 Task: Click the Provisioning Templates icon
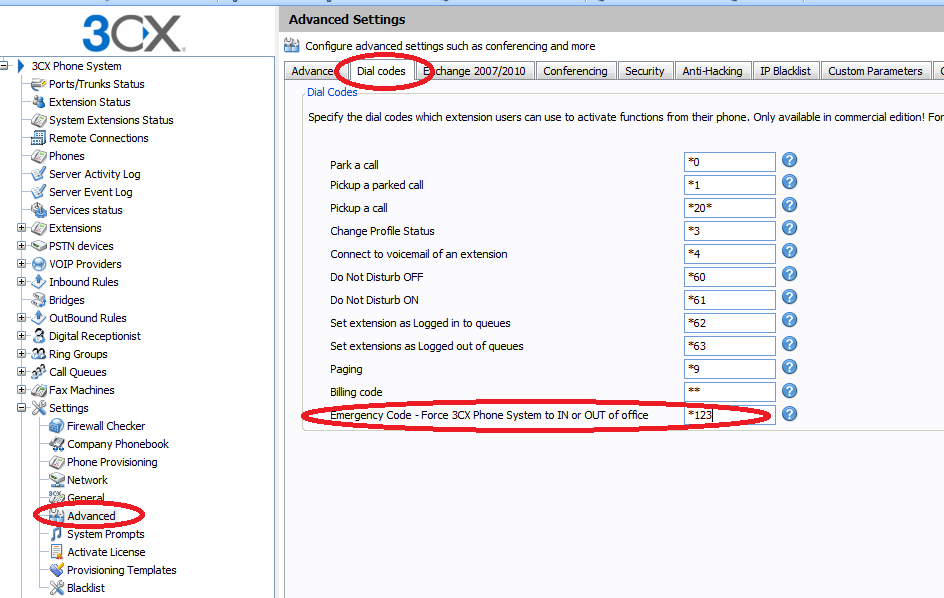[57, 570]
